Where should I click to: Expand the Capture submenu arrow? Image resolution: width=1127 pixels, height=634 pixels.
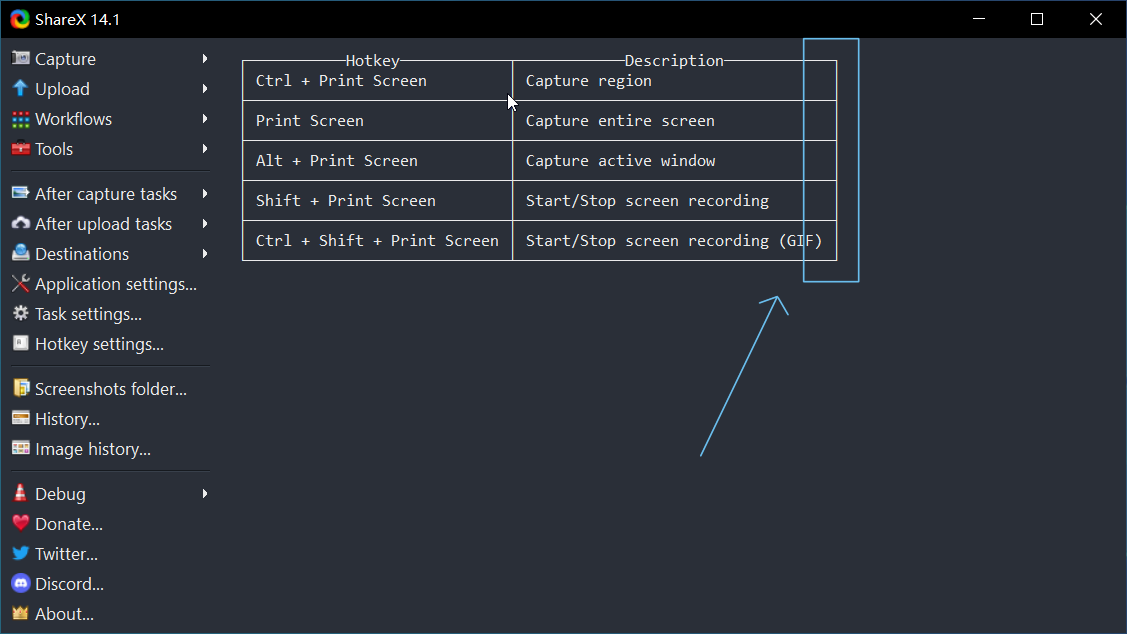pos(205,58)
